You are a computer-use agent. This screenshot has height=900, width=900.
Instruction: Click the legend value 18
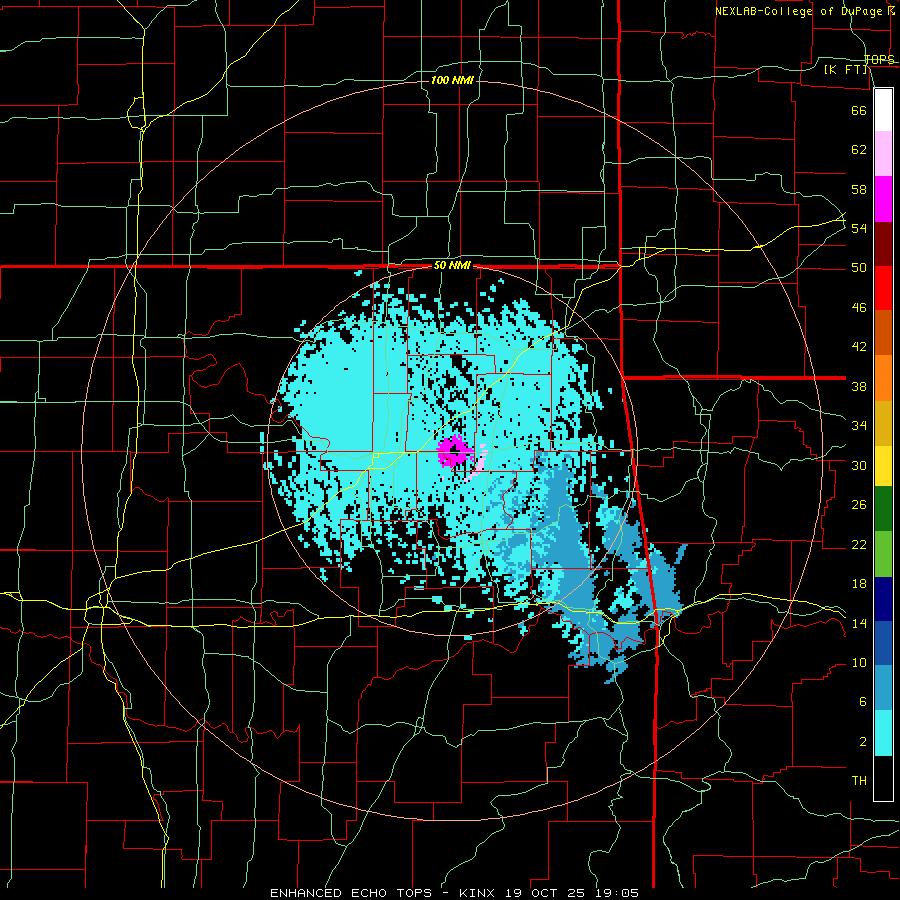pos(859,584)
